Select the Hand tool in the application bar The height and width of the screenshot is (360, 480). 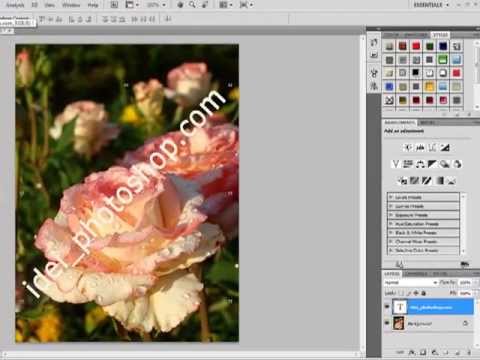[180, 5]
